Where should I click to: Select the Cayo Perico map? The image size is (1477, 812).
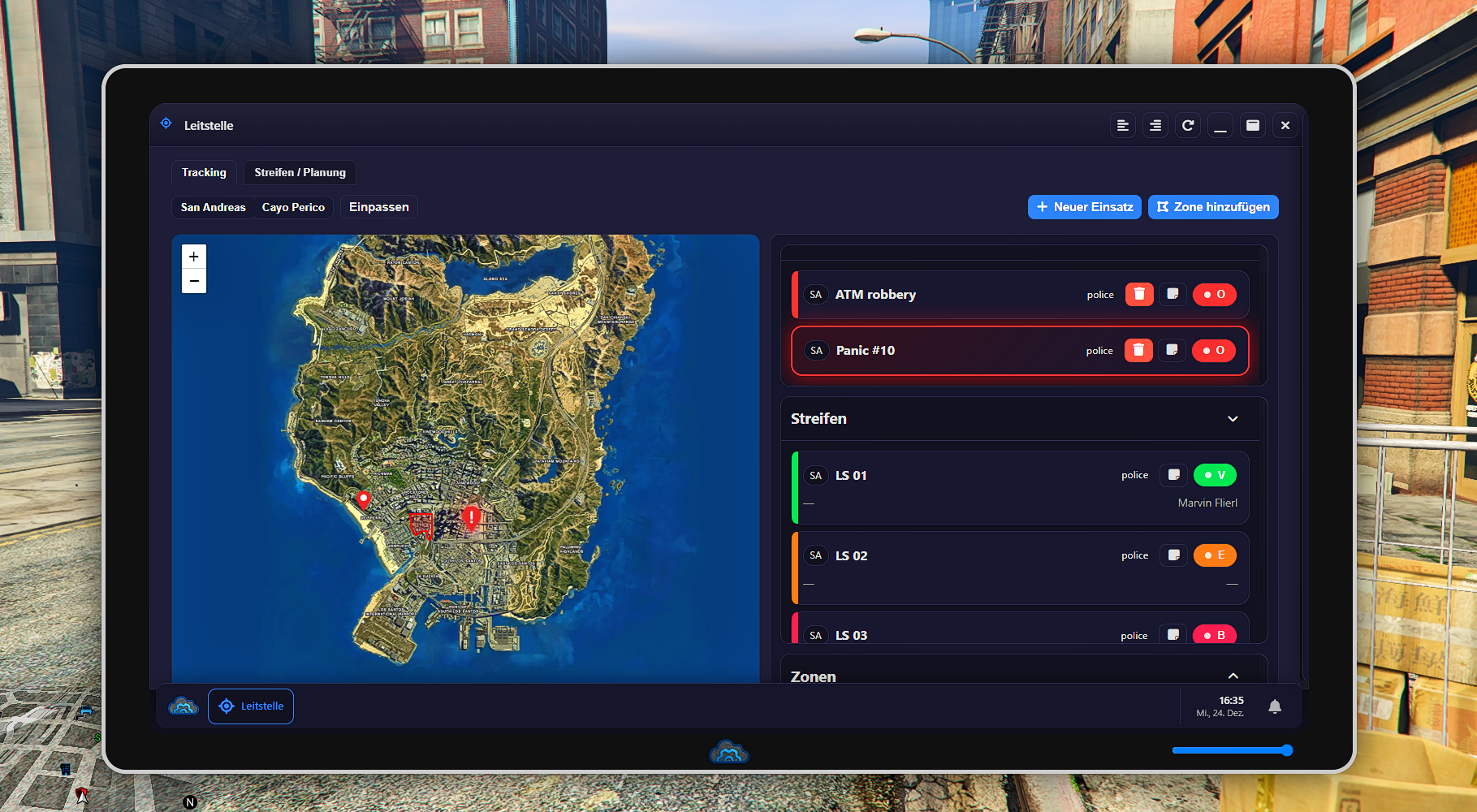(293, 208)
